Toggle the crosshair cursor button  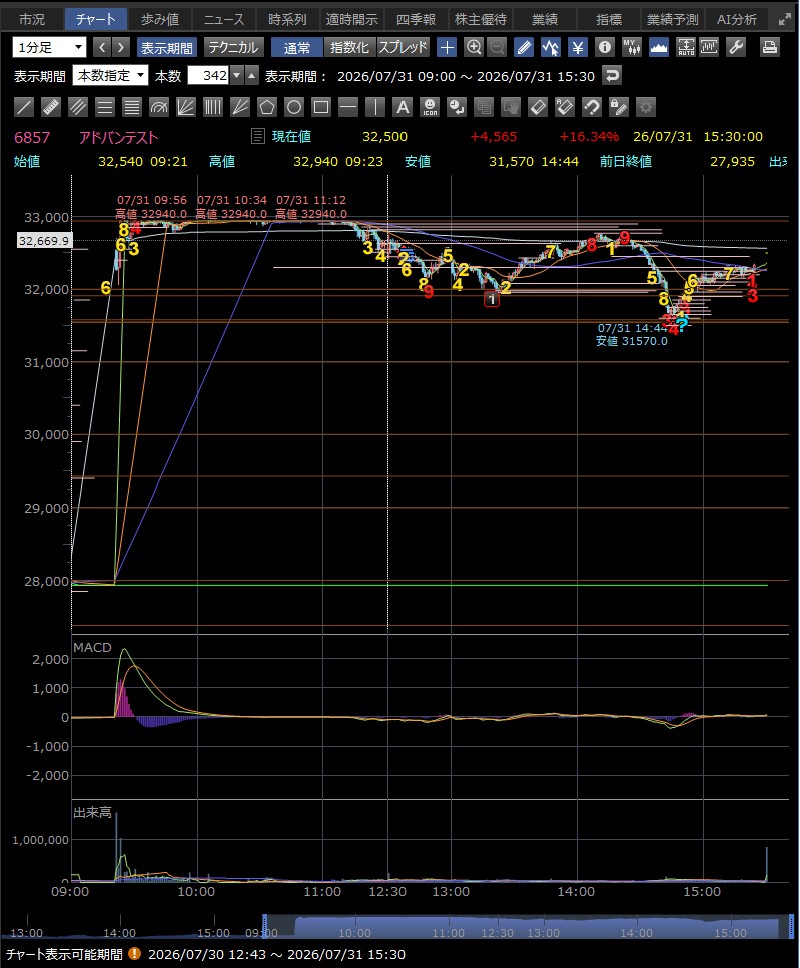[x=447, y=47]
